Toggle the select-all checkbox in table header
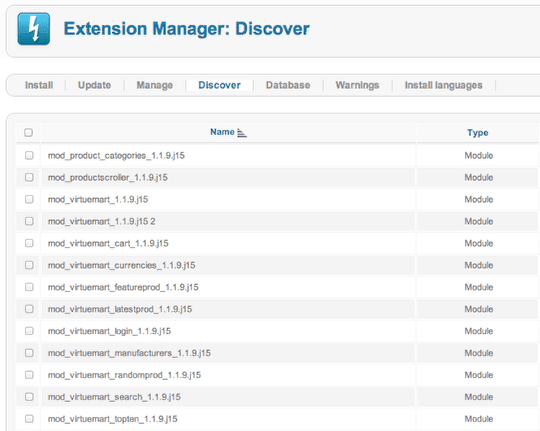Image resolution: width=540 pixels, height=431 pixels. (29, 132)
